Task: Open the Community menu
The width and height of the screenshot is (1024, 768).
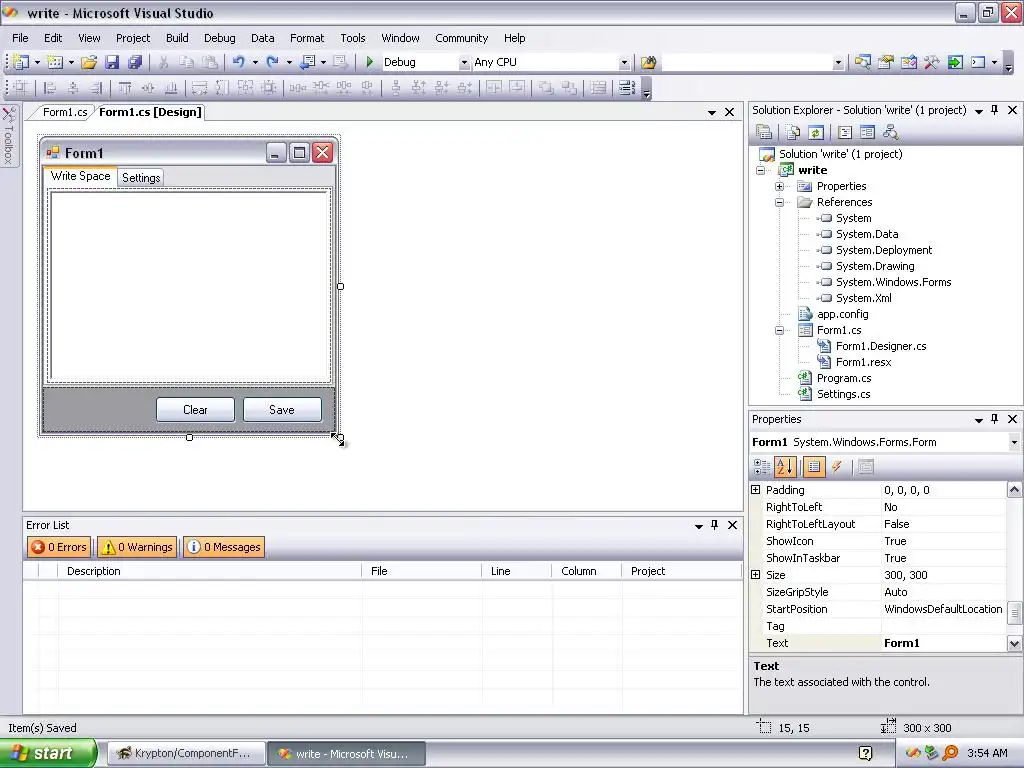Action: point(462,38)
